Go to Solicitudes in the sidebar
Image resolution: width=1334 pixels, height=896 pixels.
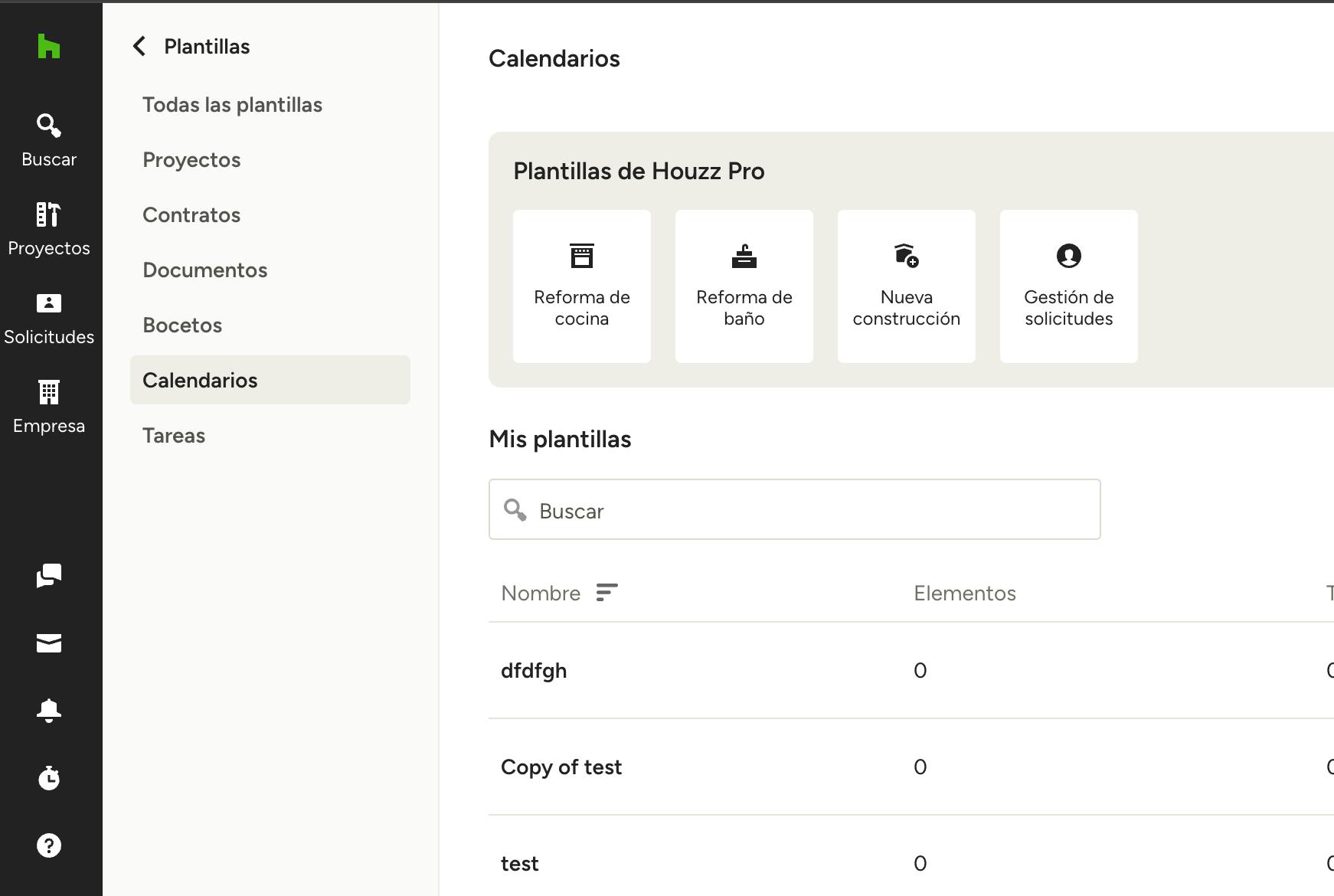[x=49, y=318]
